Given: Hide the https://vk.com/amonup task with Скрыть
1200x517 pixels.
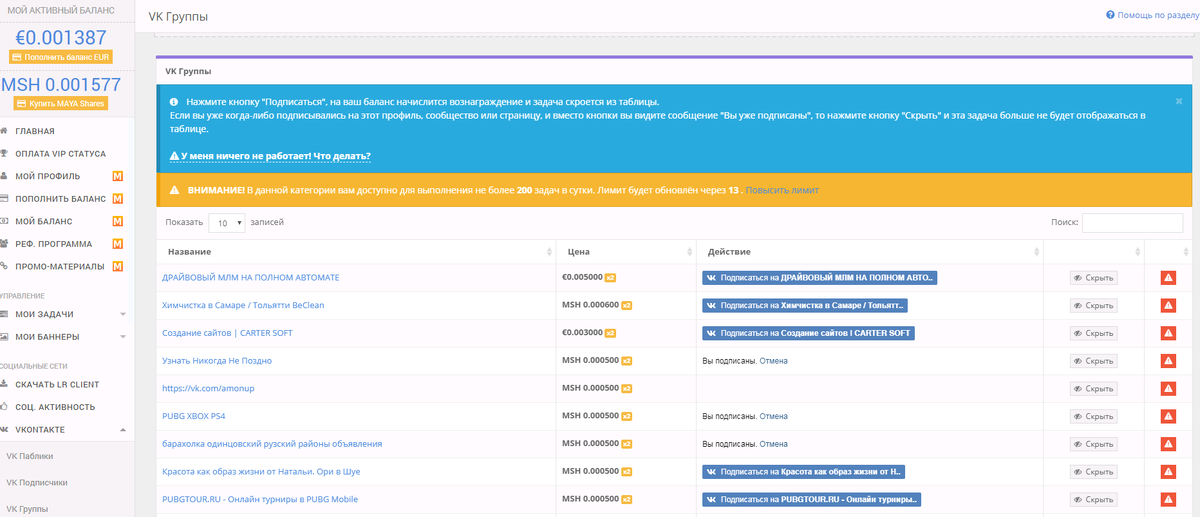Looking at the screenshot, I should click(x=1093, y=388).
